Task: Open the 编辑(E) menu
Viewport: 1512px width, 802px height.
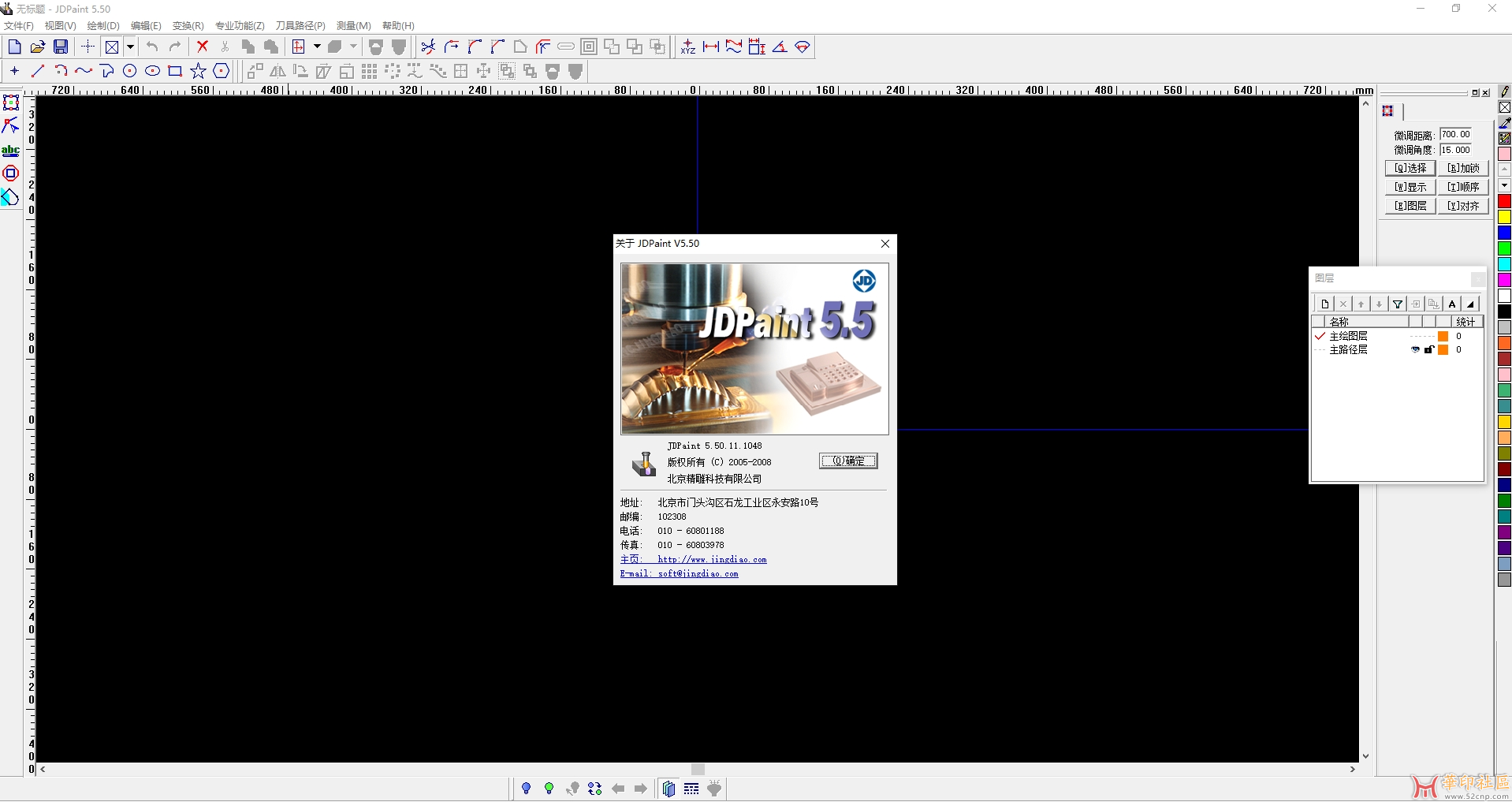Action: [146, 26]
